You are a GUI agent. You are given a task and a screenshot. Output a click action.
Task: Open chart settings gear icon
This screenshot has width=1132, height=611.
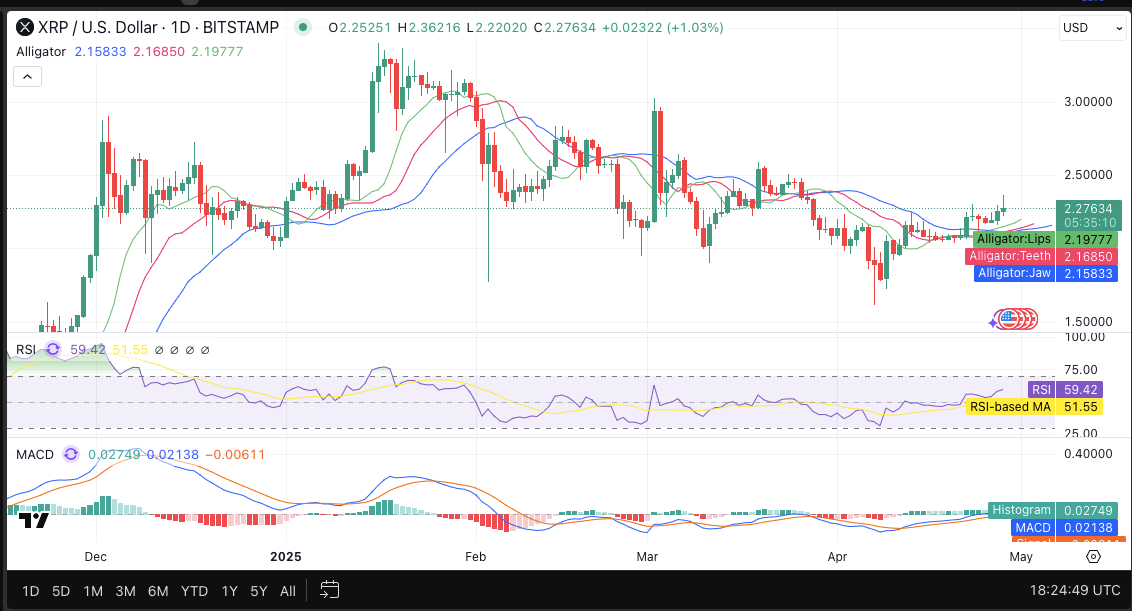pos(1093,556)
